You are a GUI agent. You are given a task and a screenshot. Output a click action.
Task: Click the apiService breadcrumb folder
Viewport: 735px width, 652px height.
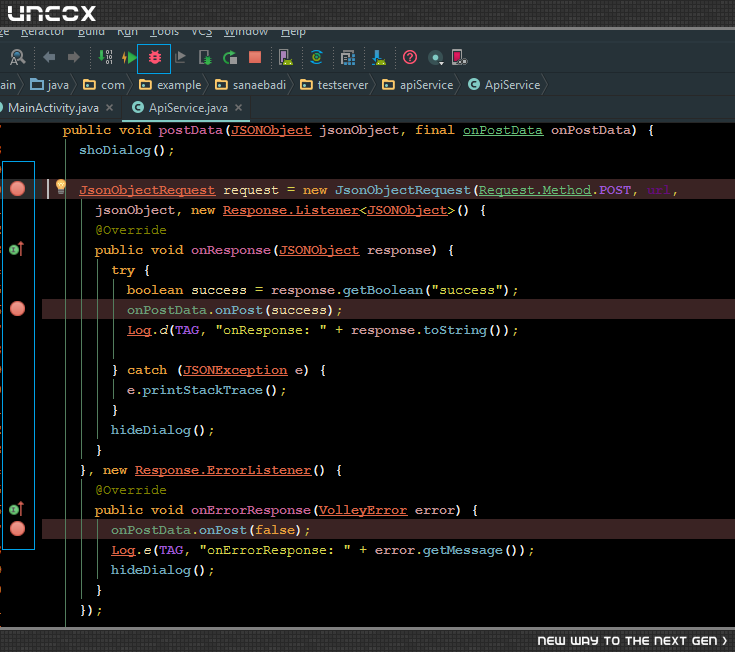tap(418, 85)
